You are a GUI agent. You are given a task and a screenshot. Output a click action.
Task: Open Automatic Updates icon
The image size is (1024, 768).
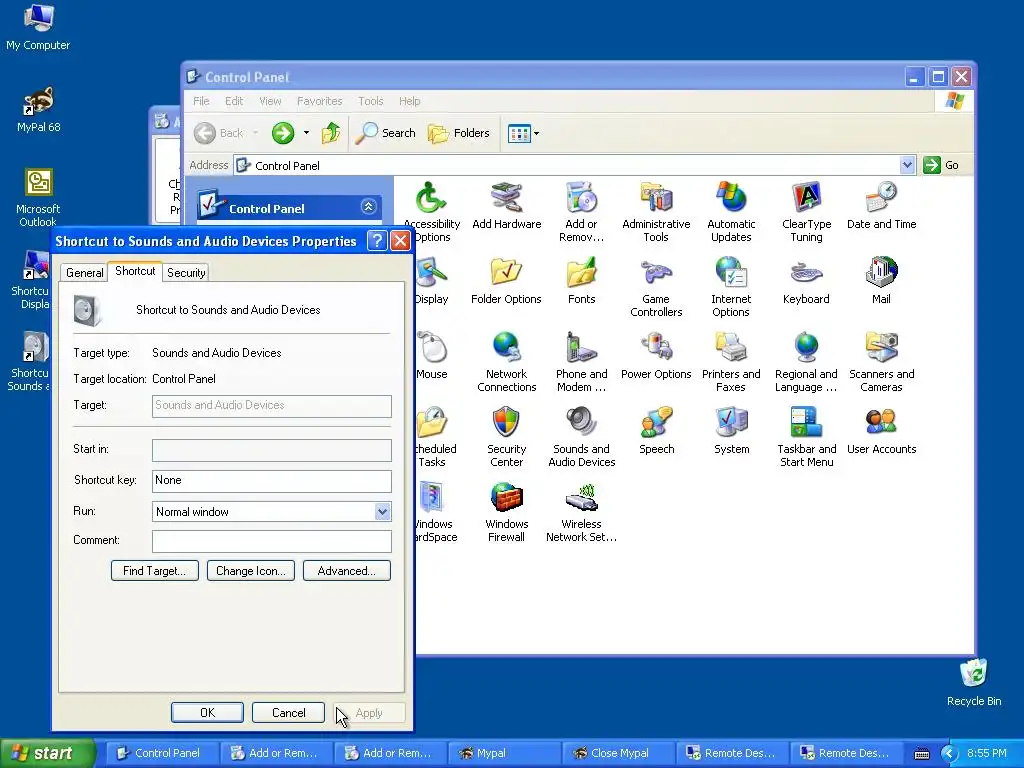(731, 212)
